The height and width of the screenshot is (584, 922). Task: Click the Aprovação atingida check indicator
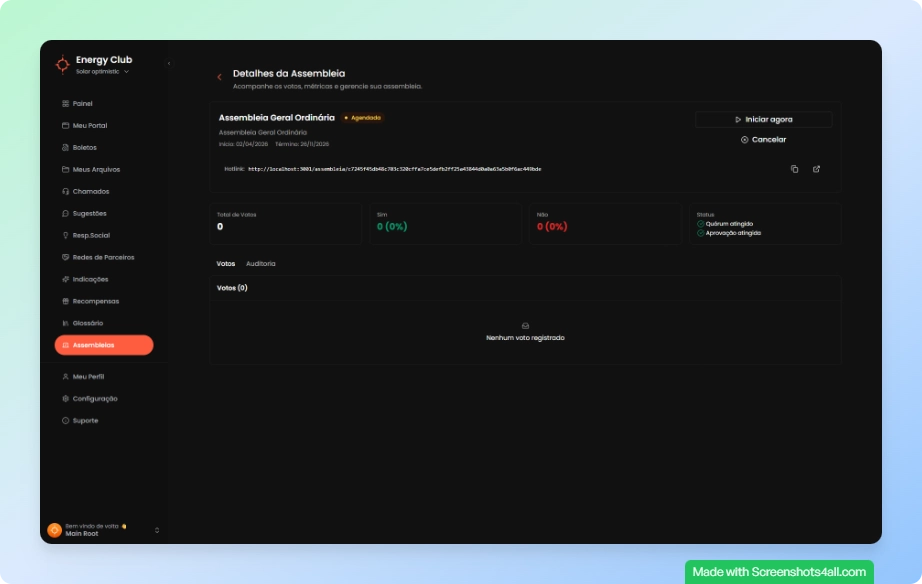click(701, 232)
